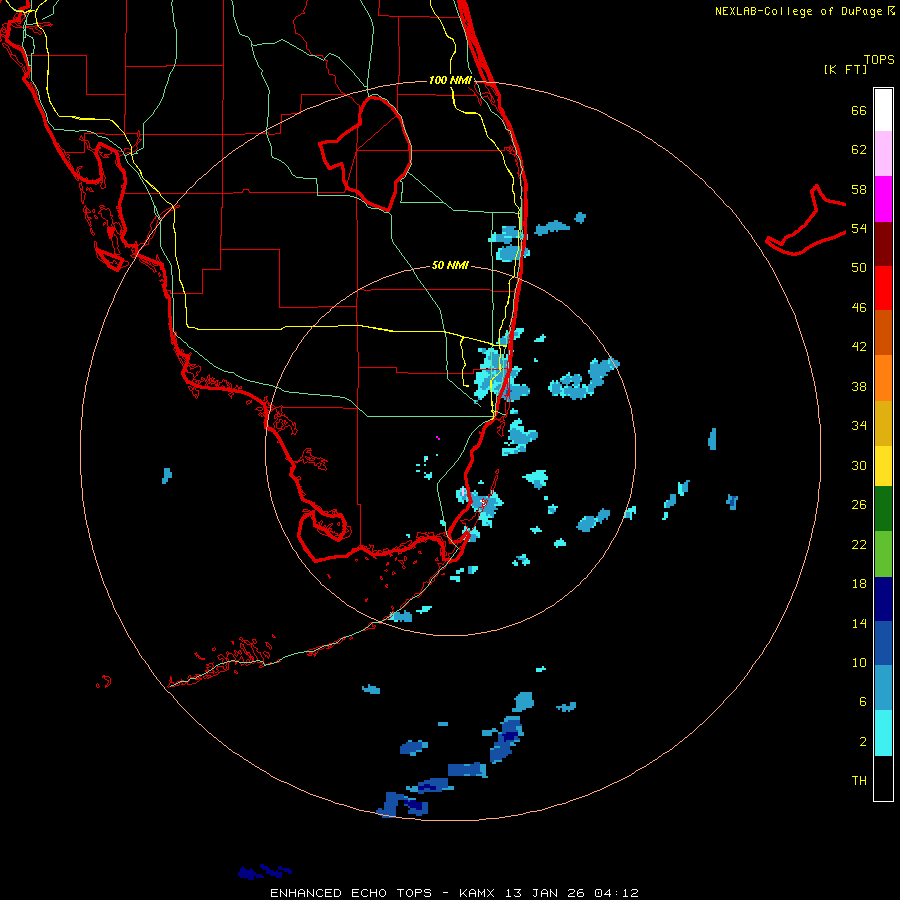Click the 50 legend value
The height and width of the screenshot is (900, 900).
coord(859,268)
